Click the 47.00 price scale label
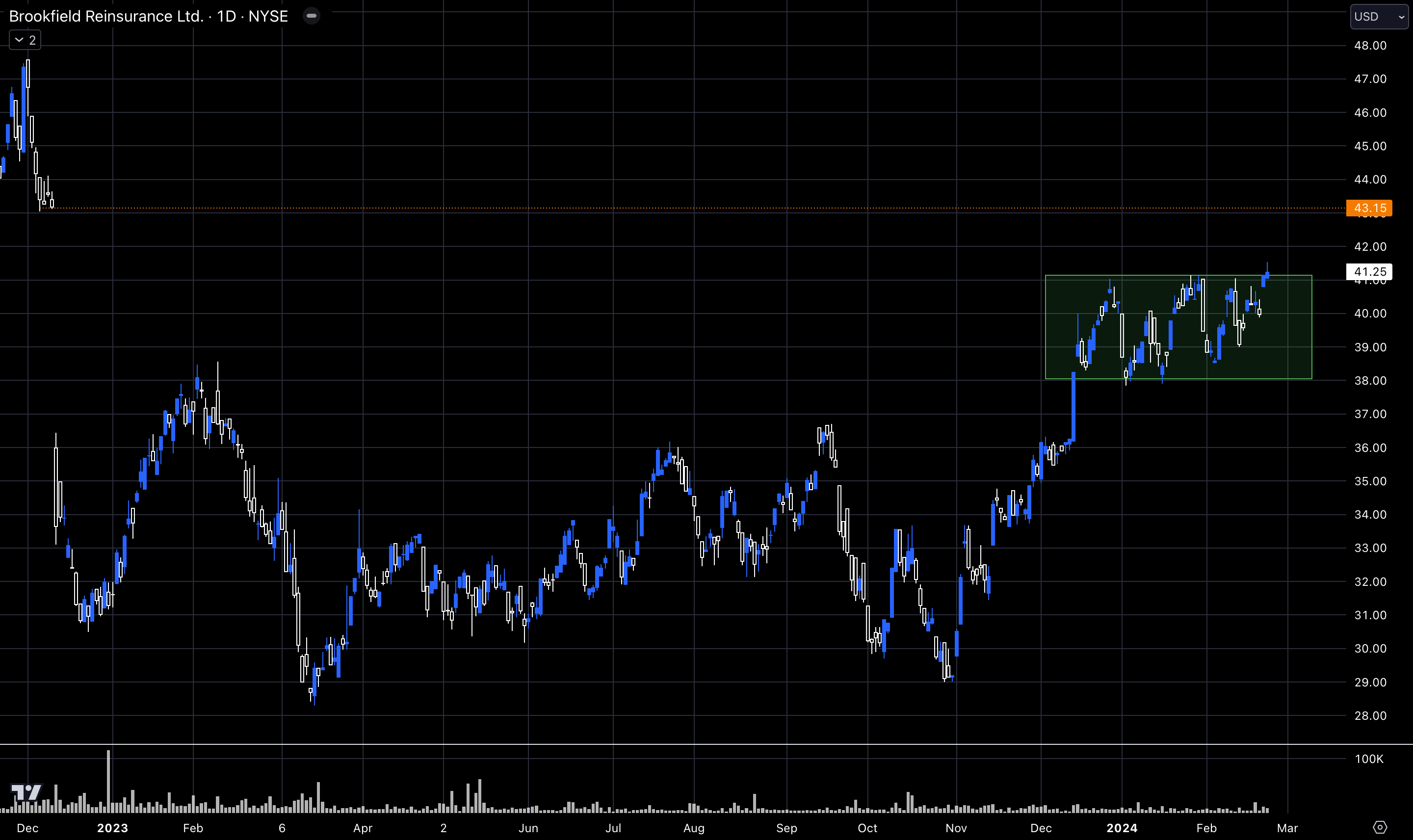This screenshot has width=1413, height=840. tap(1370, 79)
